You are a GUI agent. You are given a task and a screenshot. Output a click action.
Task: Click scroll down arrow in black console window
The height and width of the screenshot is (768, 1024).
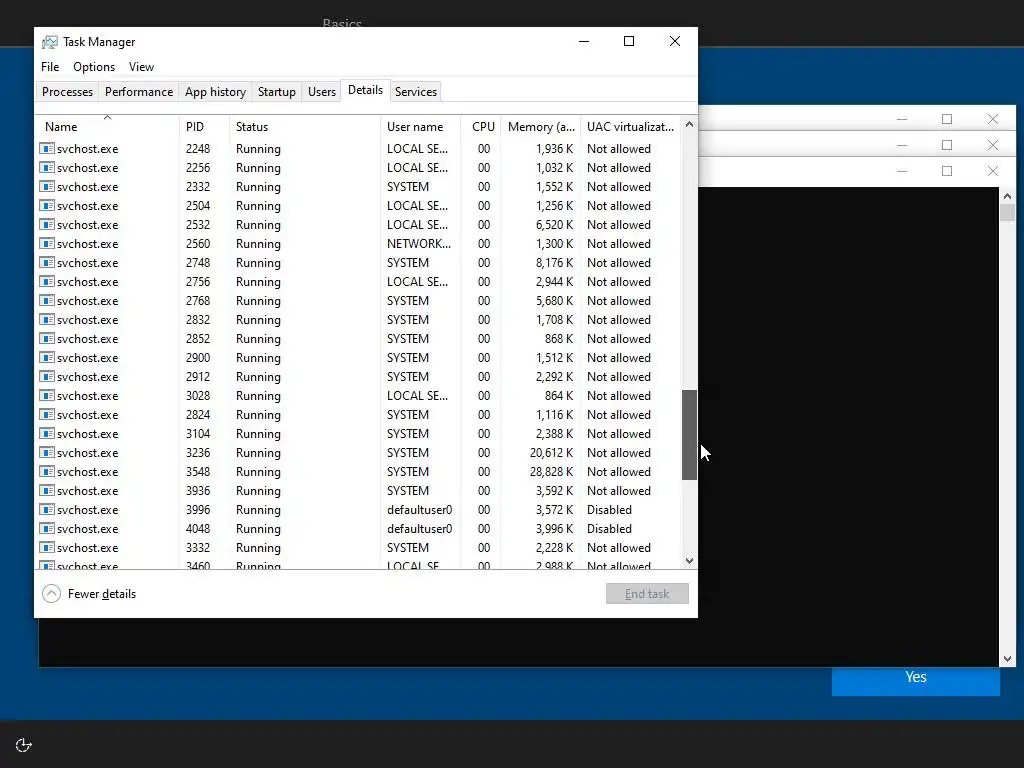[x=1007, y=659]
